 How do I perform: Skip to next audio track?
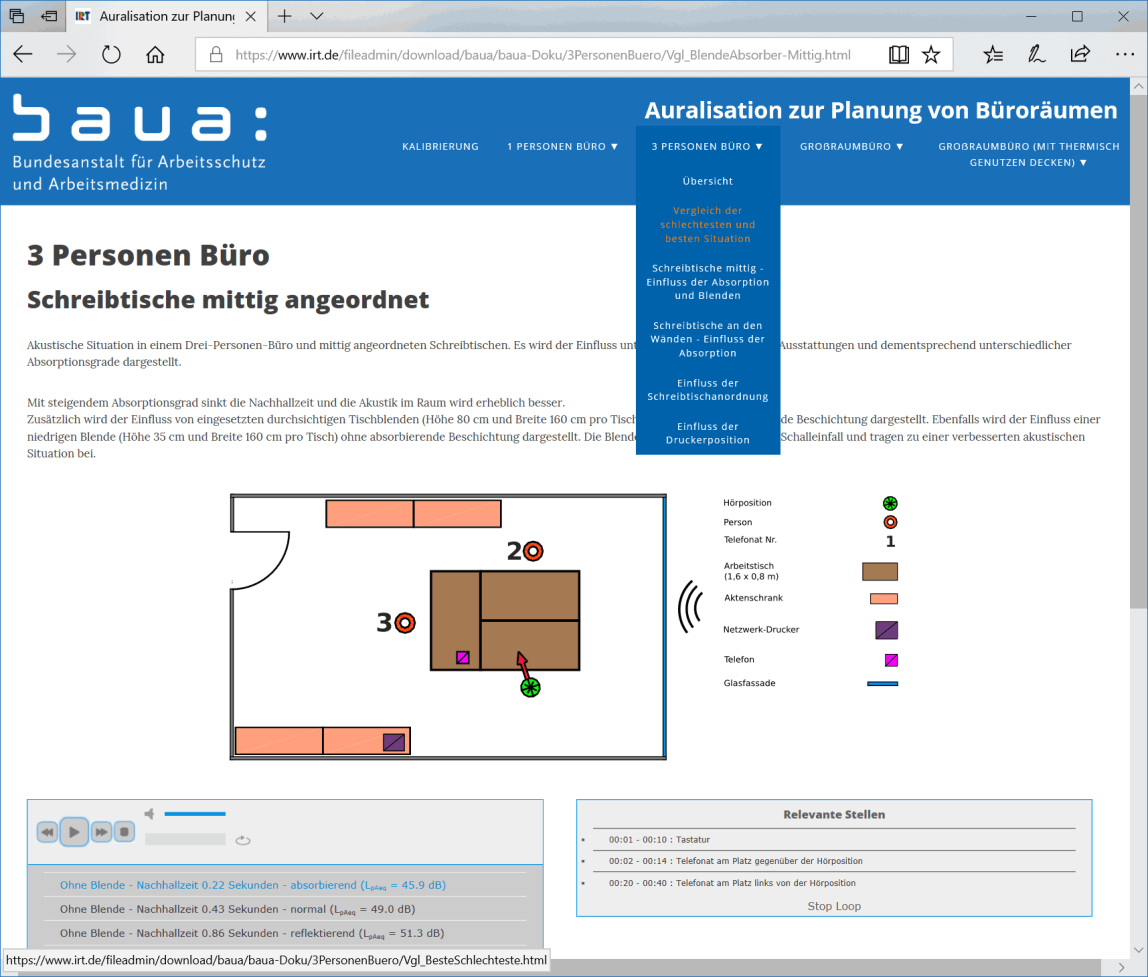101,832
